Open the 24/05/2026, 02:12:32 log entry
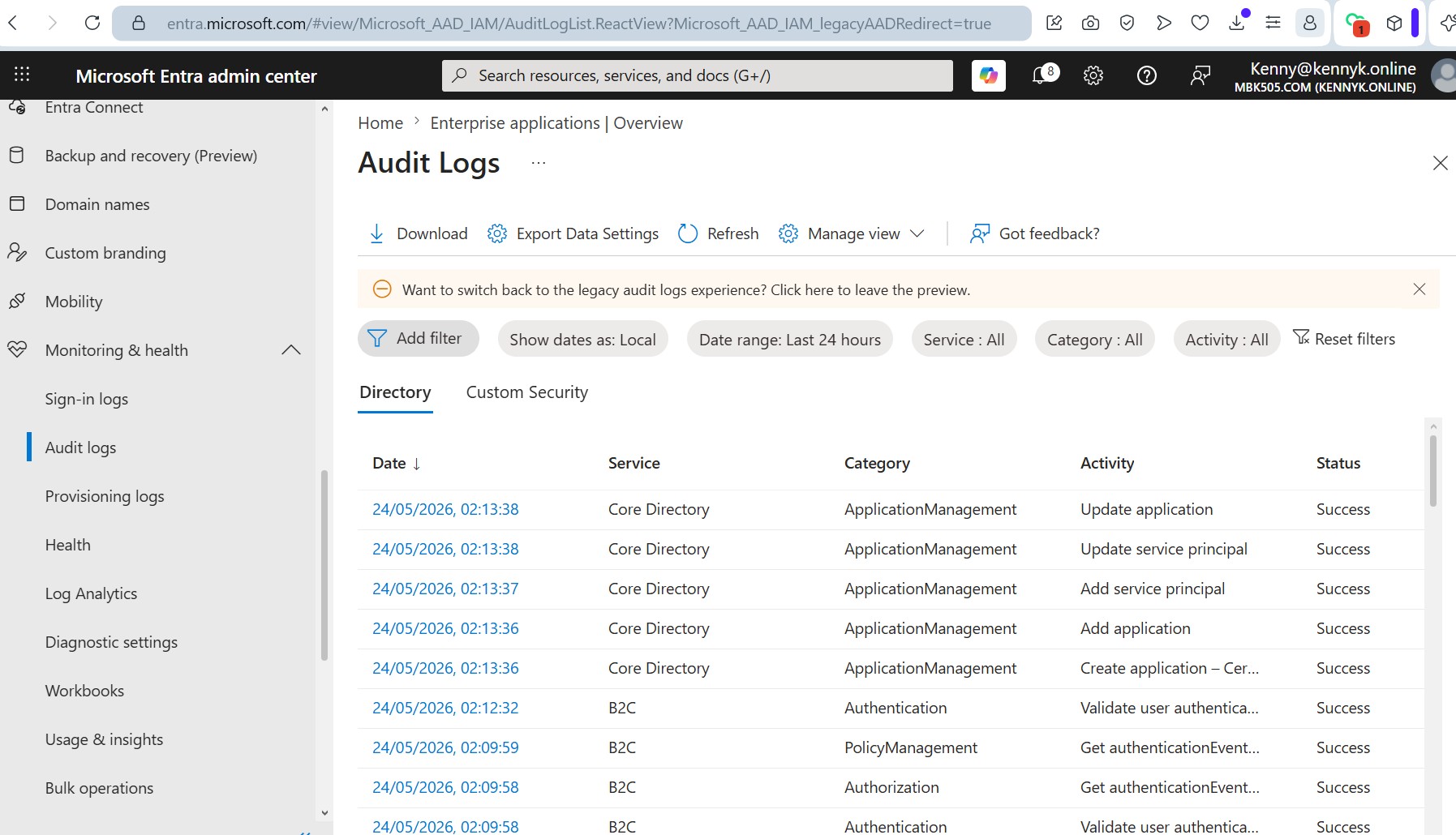The width and height of the screenshot is (1456, 835). point(445,708)
